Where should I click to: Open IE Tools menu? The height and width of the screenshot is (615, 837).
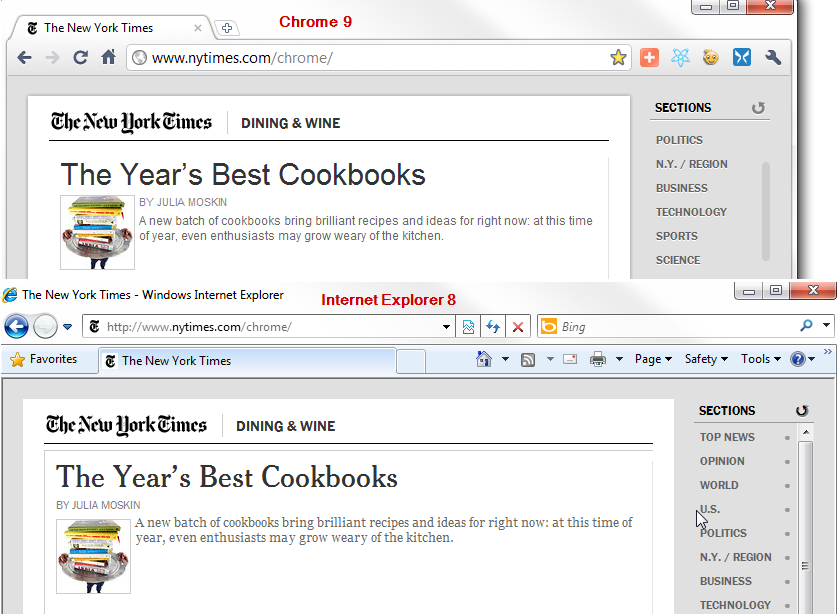pos(761,359)
